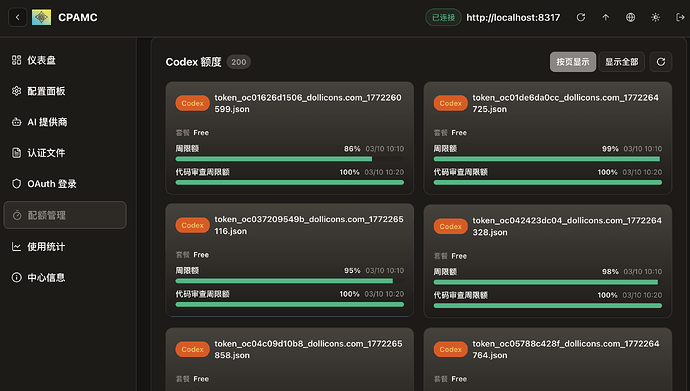Refresh the connection via top bar icon

pyautogui.click(x=581, y=18)
